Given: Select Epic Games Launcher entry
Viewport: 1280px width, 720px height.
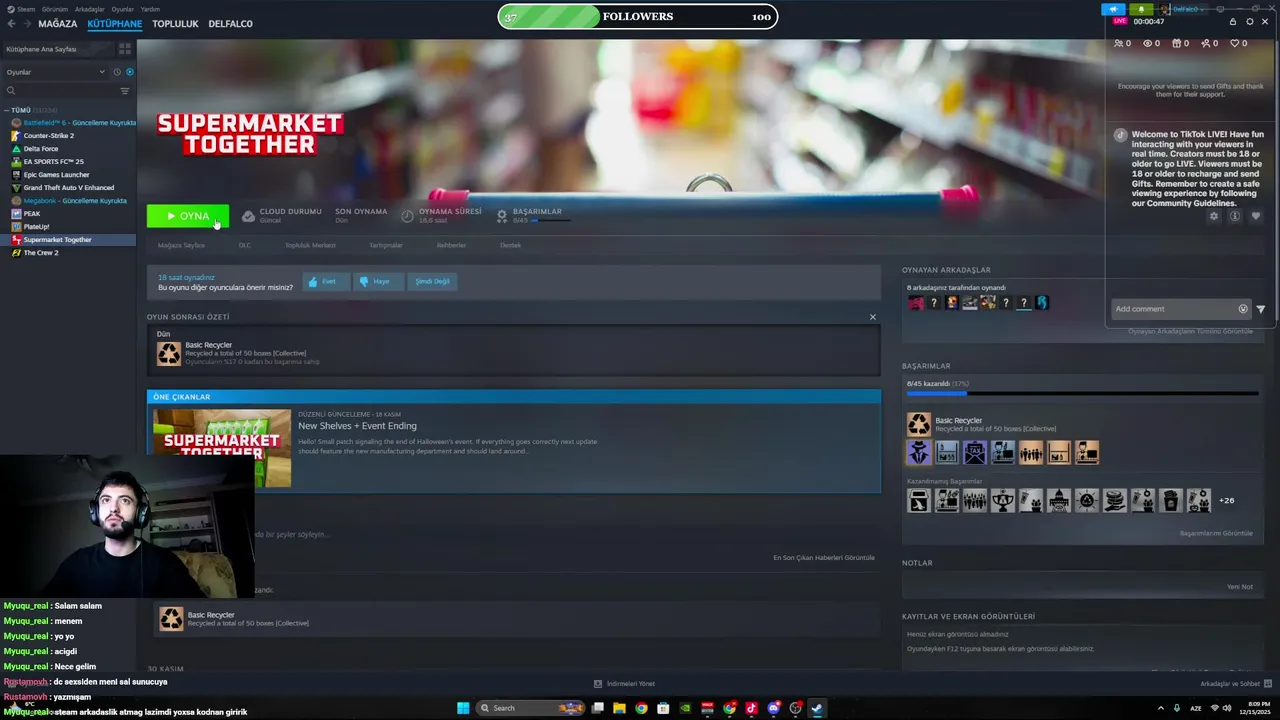Looking at the screenshot, I should [56, 175].
